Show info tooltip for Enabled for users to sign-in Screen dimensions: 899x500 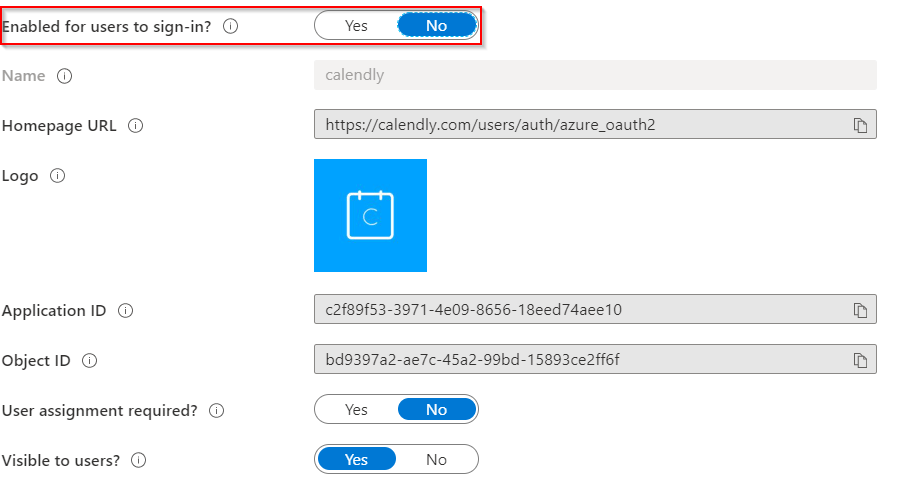click(231, 26)
